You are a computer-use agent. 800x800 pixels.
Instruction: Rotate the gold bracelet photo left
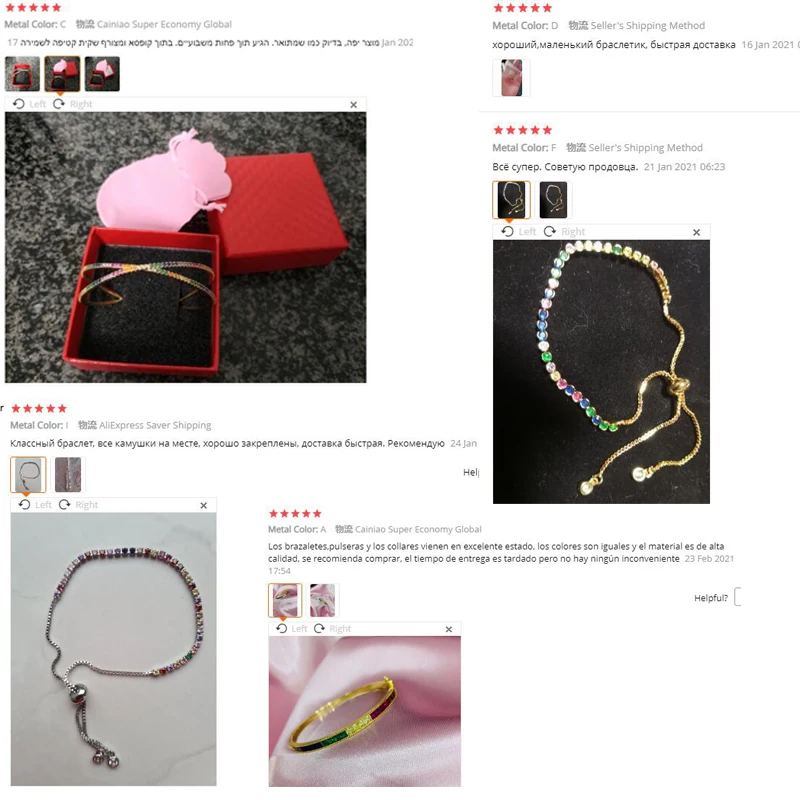pyautogui.click(x=518, y=232)
